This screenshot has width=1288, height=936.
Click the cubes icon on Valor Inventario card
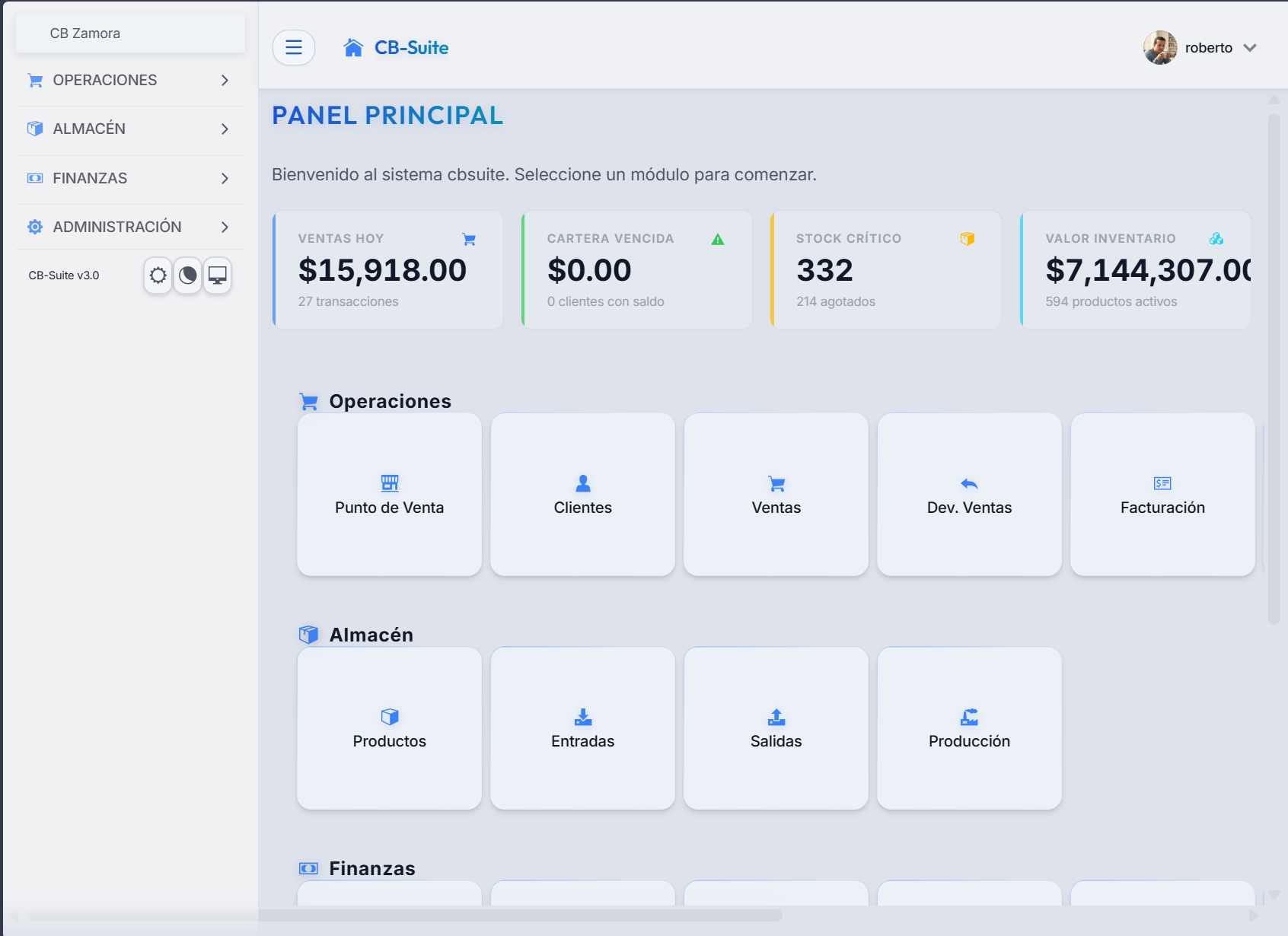(1216, 239)
